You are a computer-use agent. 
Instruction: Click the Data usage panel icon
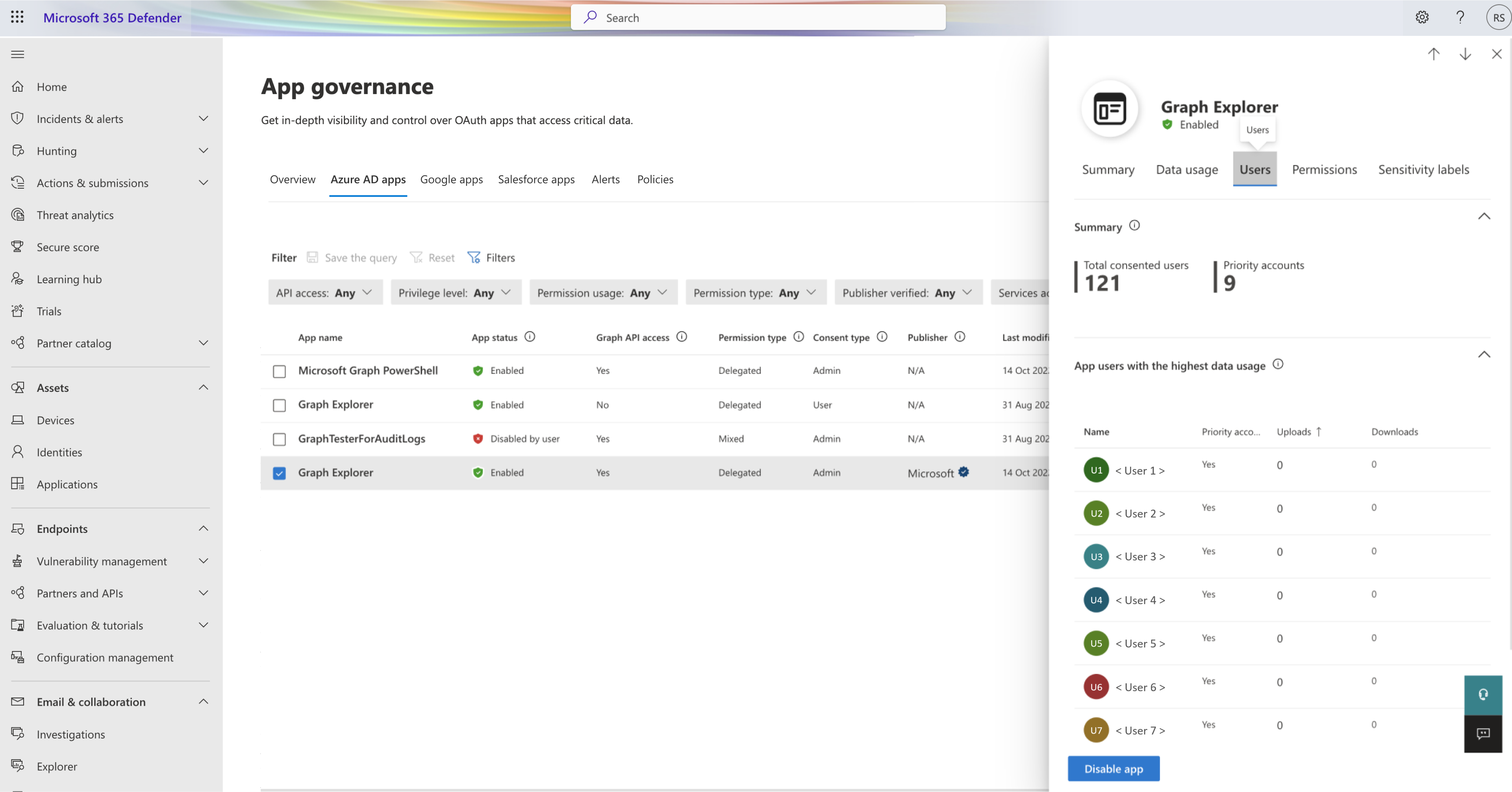pyautogui.click(x=1187, y=169)
